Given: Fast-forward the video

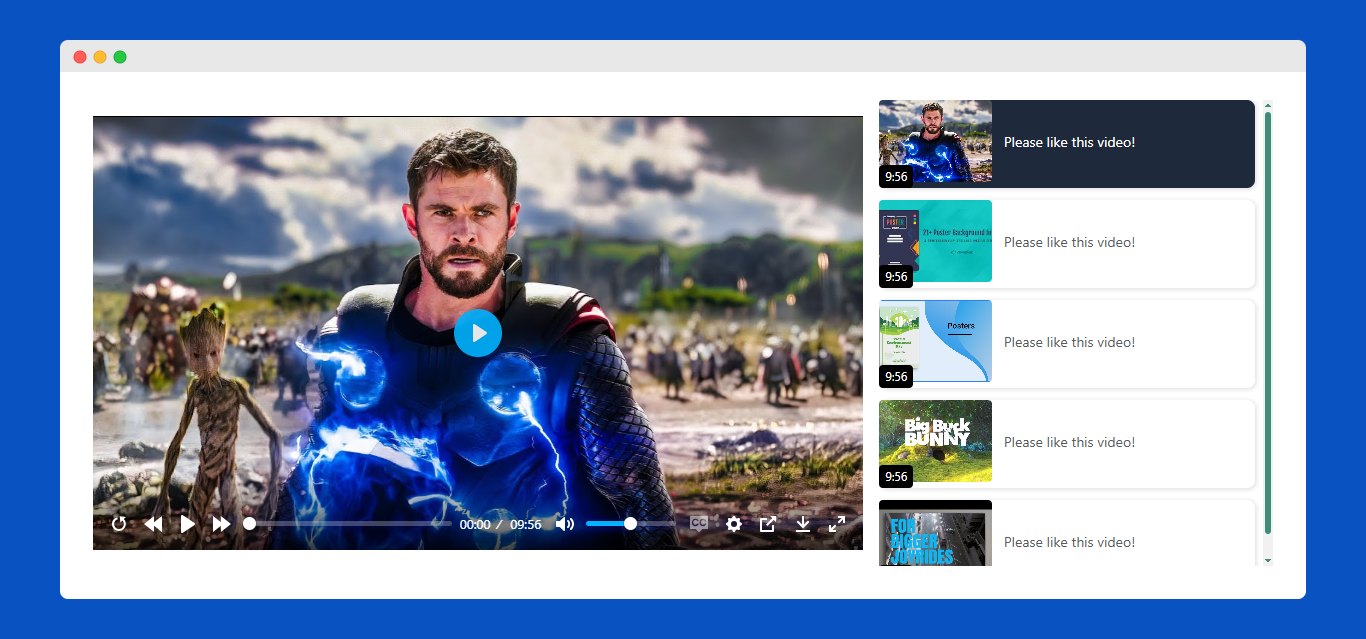Looking at the screenshot, I should [x=220, y=523].
